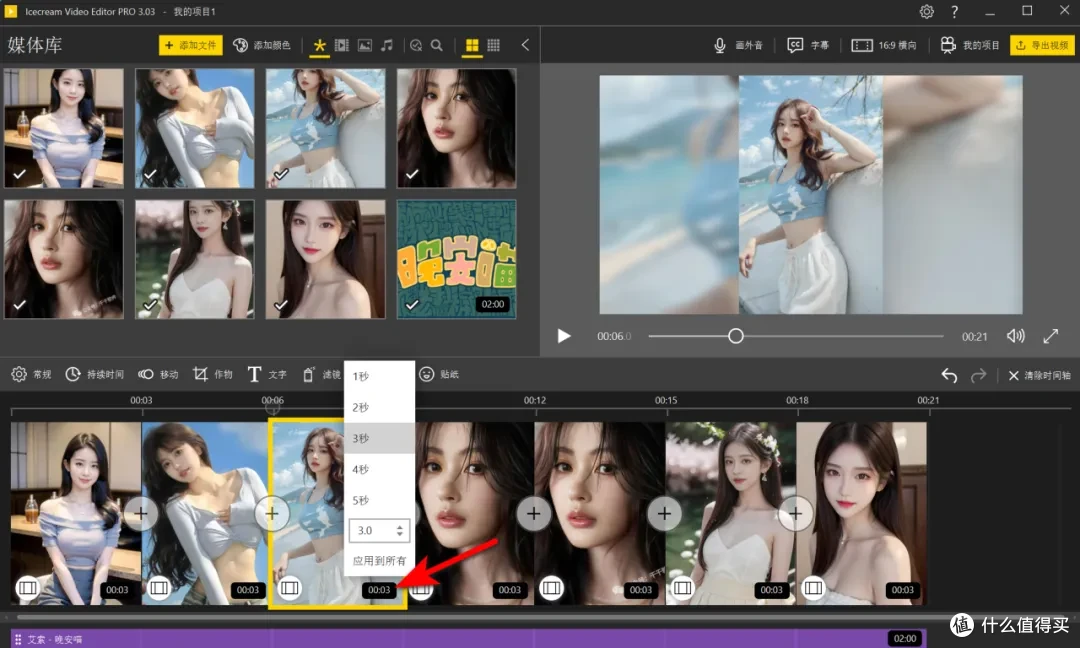Open duration badge 00:03 on second clip
This screenshot has height=648, width=1080.
point(248,589)
